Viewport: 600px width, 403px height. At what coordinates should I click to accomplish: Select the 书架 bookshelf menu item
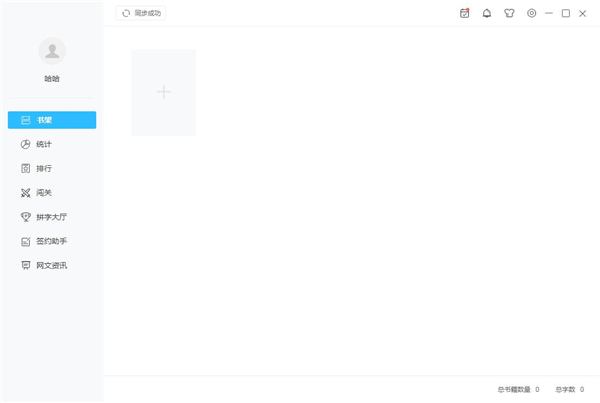(52, 120)
